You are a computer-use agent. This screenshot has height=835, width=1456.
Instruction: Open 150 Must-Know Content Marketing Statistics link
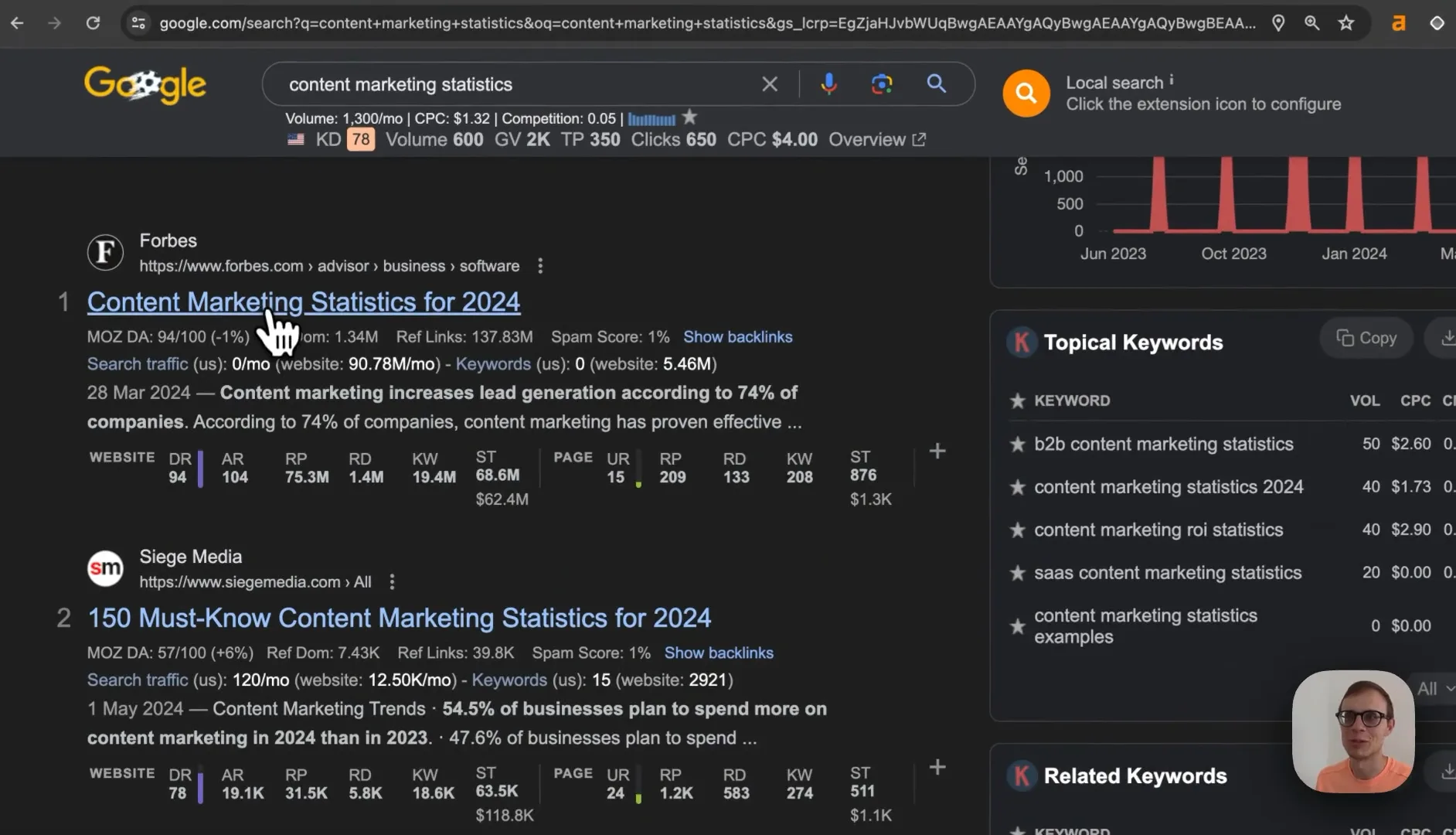point(399,618)
